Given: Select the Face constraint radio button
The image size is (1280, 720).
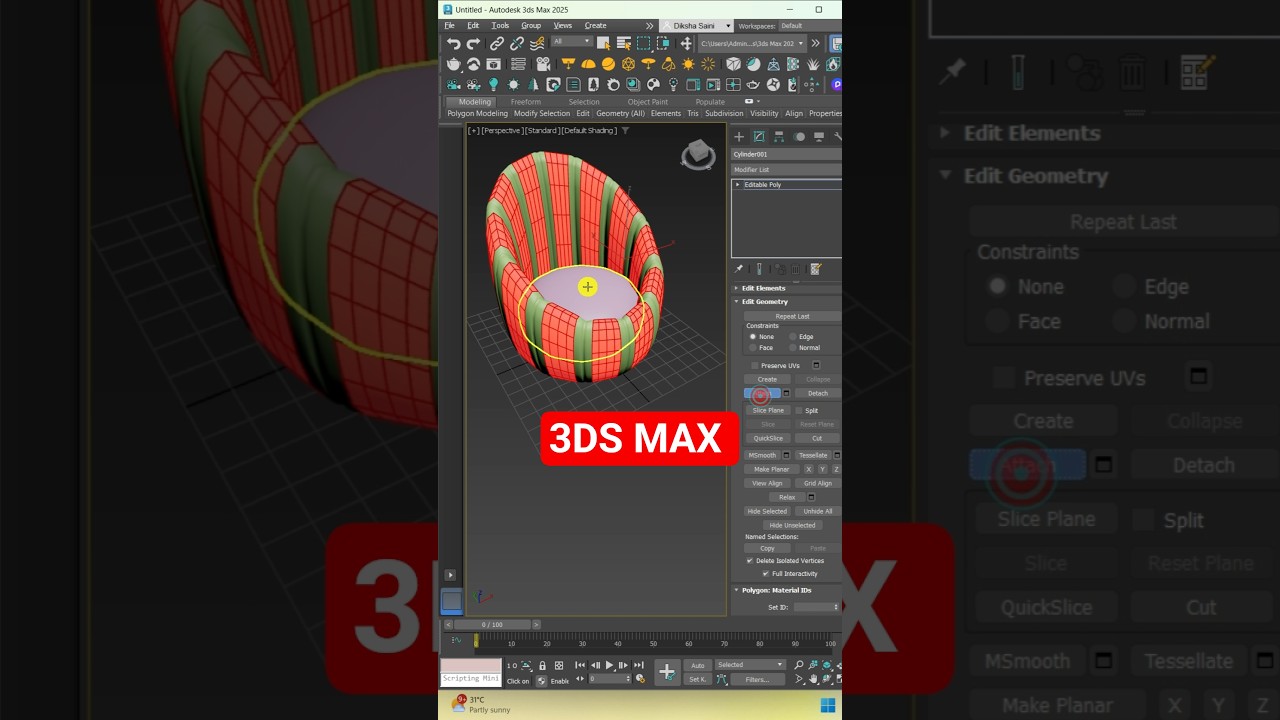Looking at the screenshot, I should (754, 348).
